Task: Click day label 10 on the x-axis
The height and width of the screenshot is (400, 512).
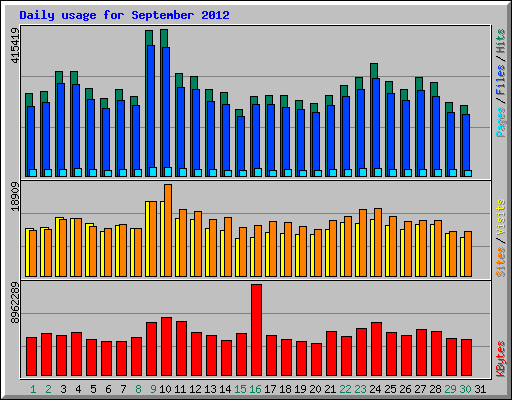Action: [165, 389]
